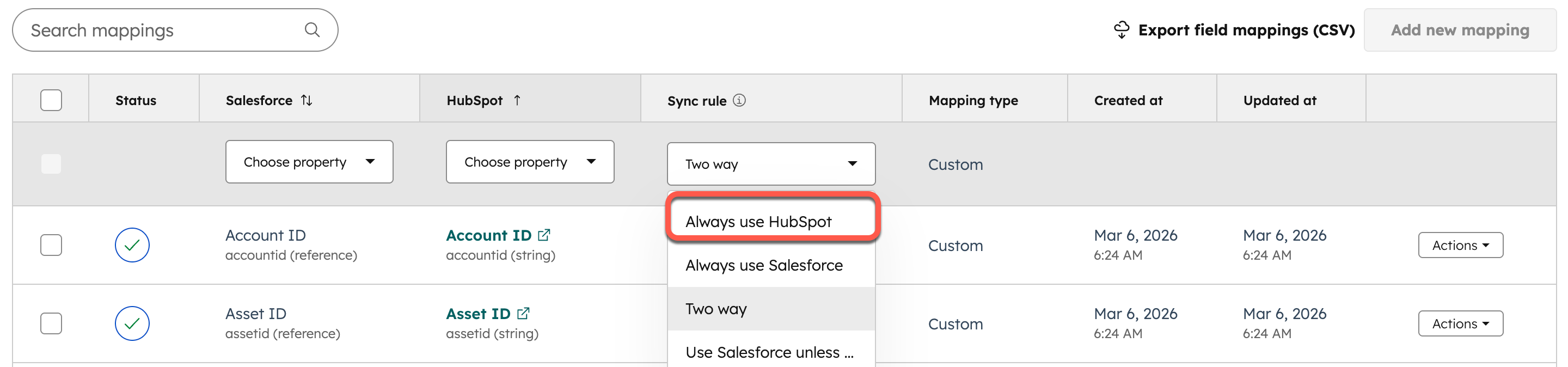Click the Sync rule info icon

[x=739, y=100]
